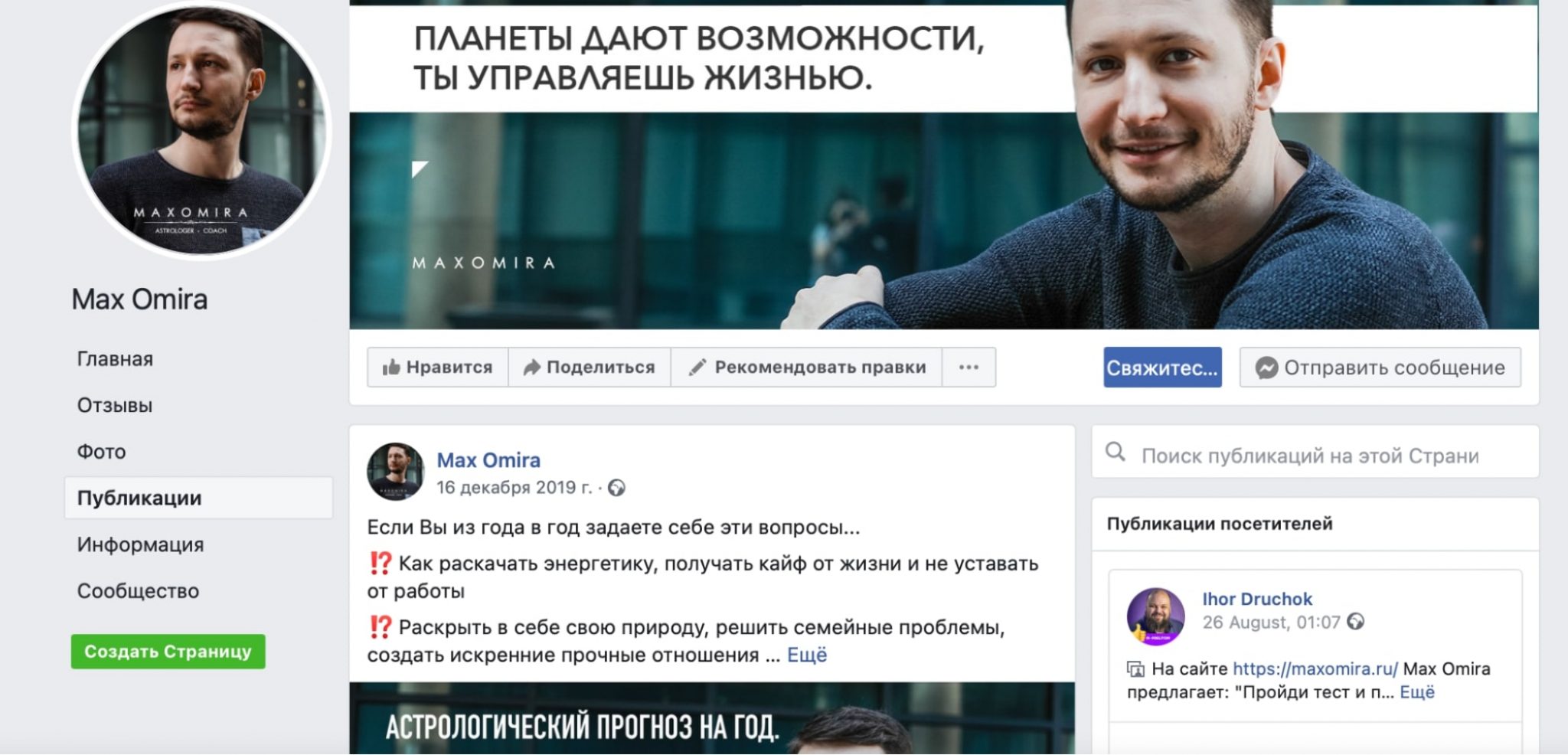
Task: Click the green Создать Страницу button
Action: 168,652
